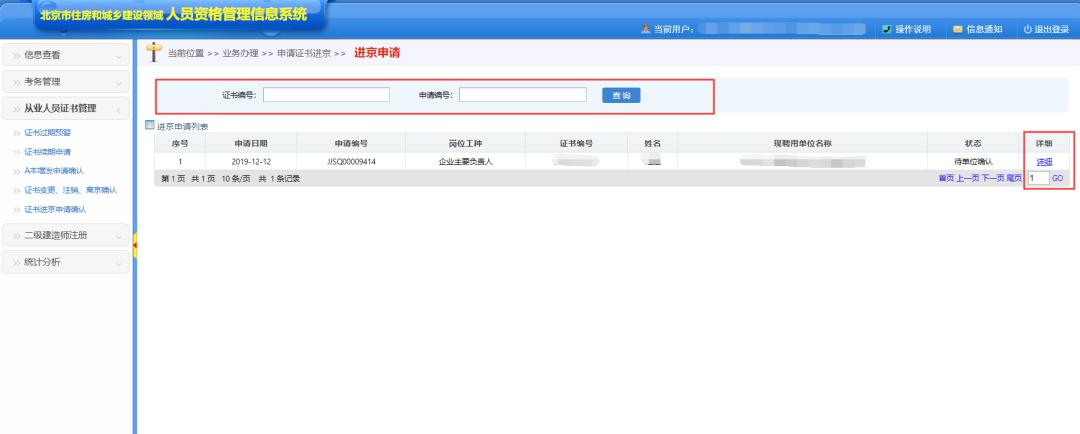The height and width of the screenshot is (434, 1080).
Task: Expand the 统计分析 menu section
Action: pyautogui.click(x=66, y=262)
